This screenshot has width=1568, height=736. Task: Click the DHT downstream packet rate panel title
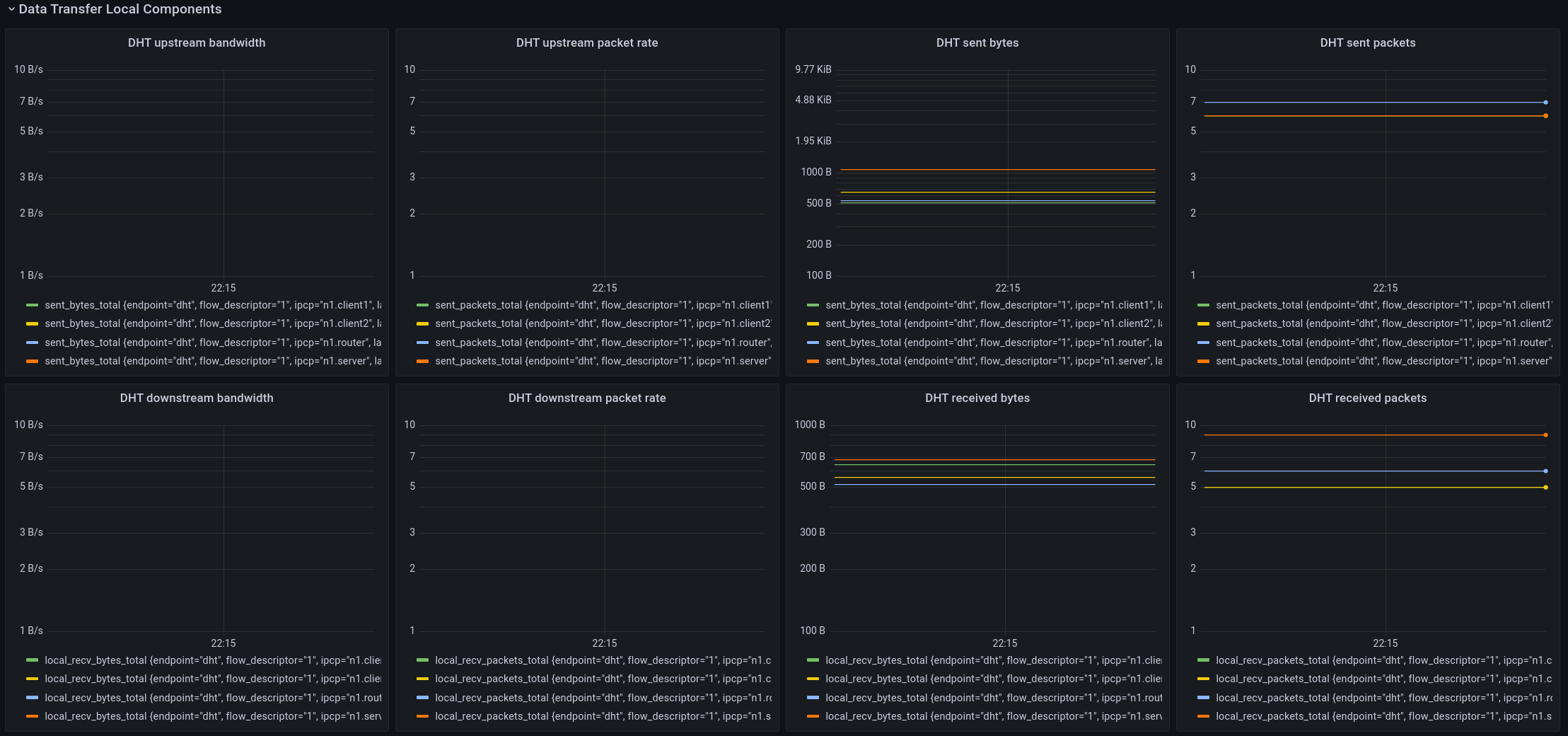(586, 398)
